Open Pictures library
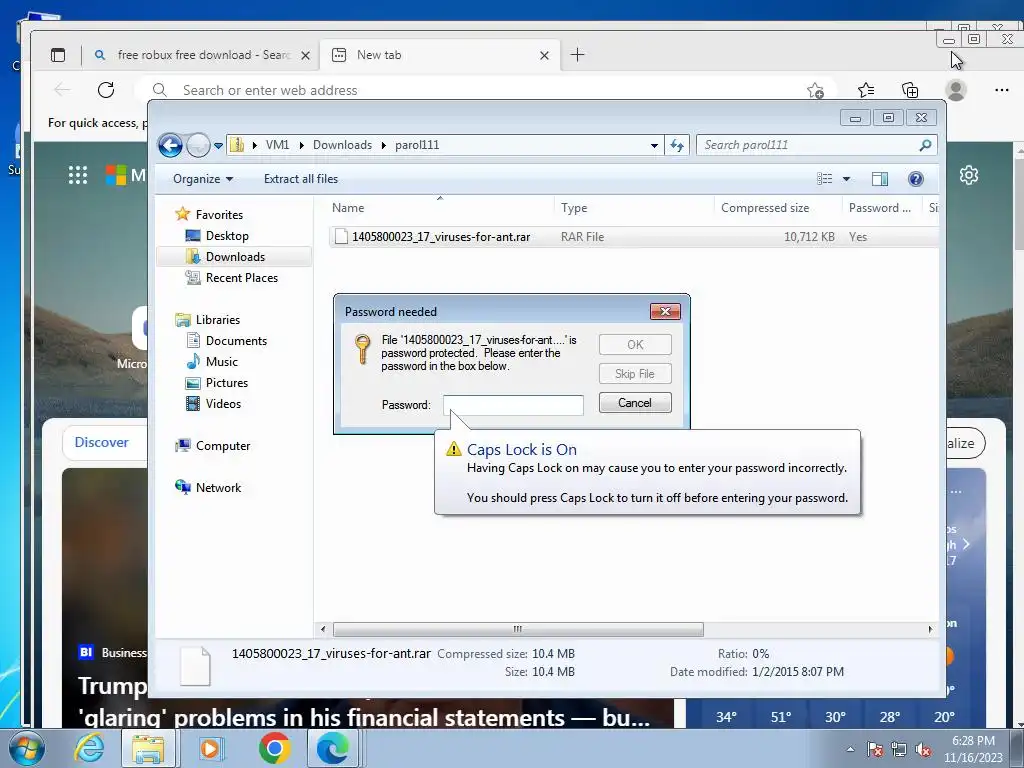 pyautogui.click(x=227, y=383)
